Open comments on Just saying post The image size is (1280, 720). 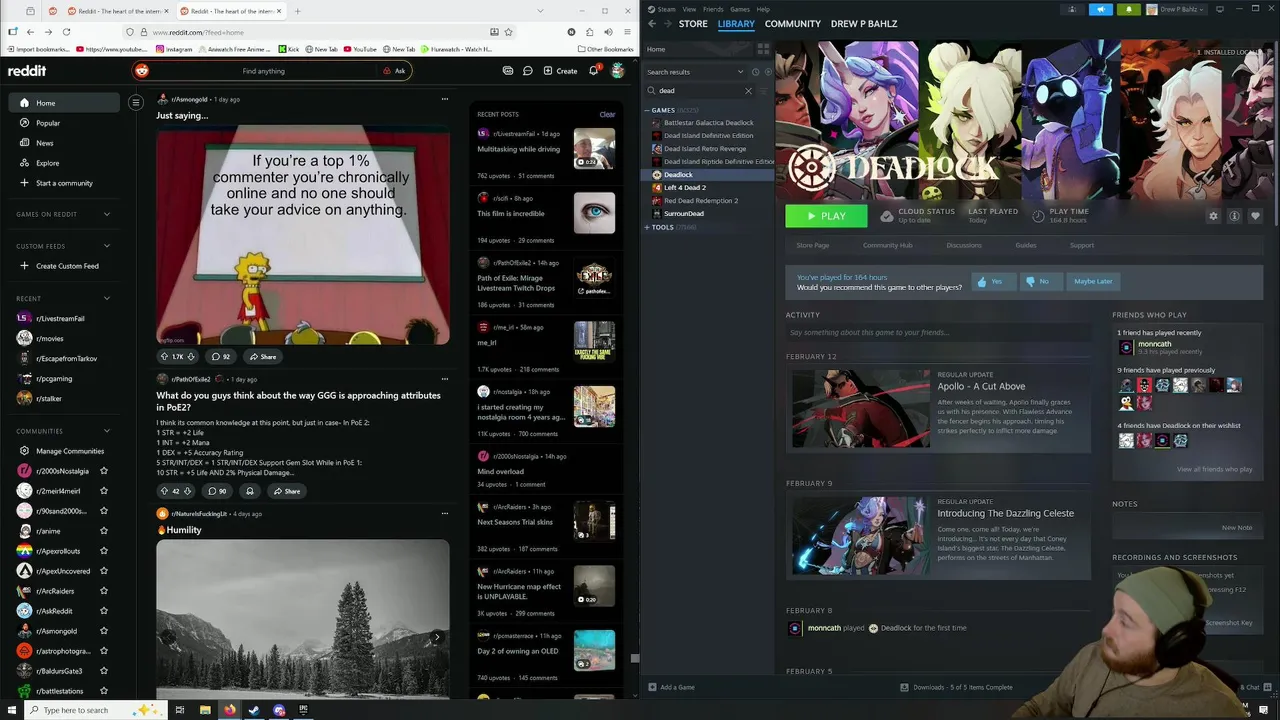[x=220, y=356]
